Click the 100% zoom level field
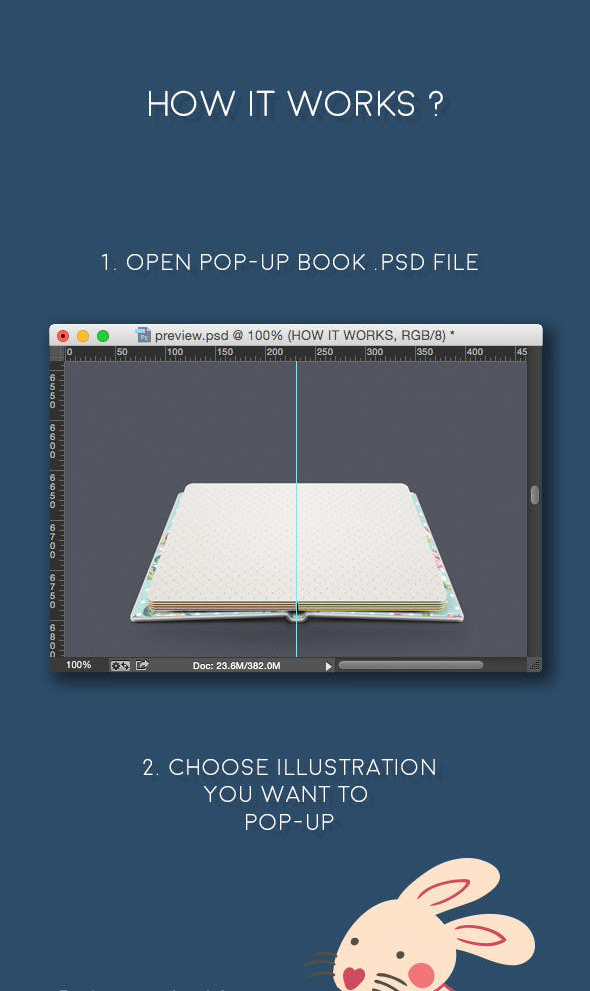590x991 pixels. coord(78,665)
